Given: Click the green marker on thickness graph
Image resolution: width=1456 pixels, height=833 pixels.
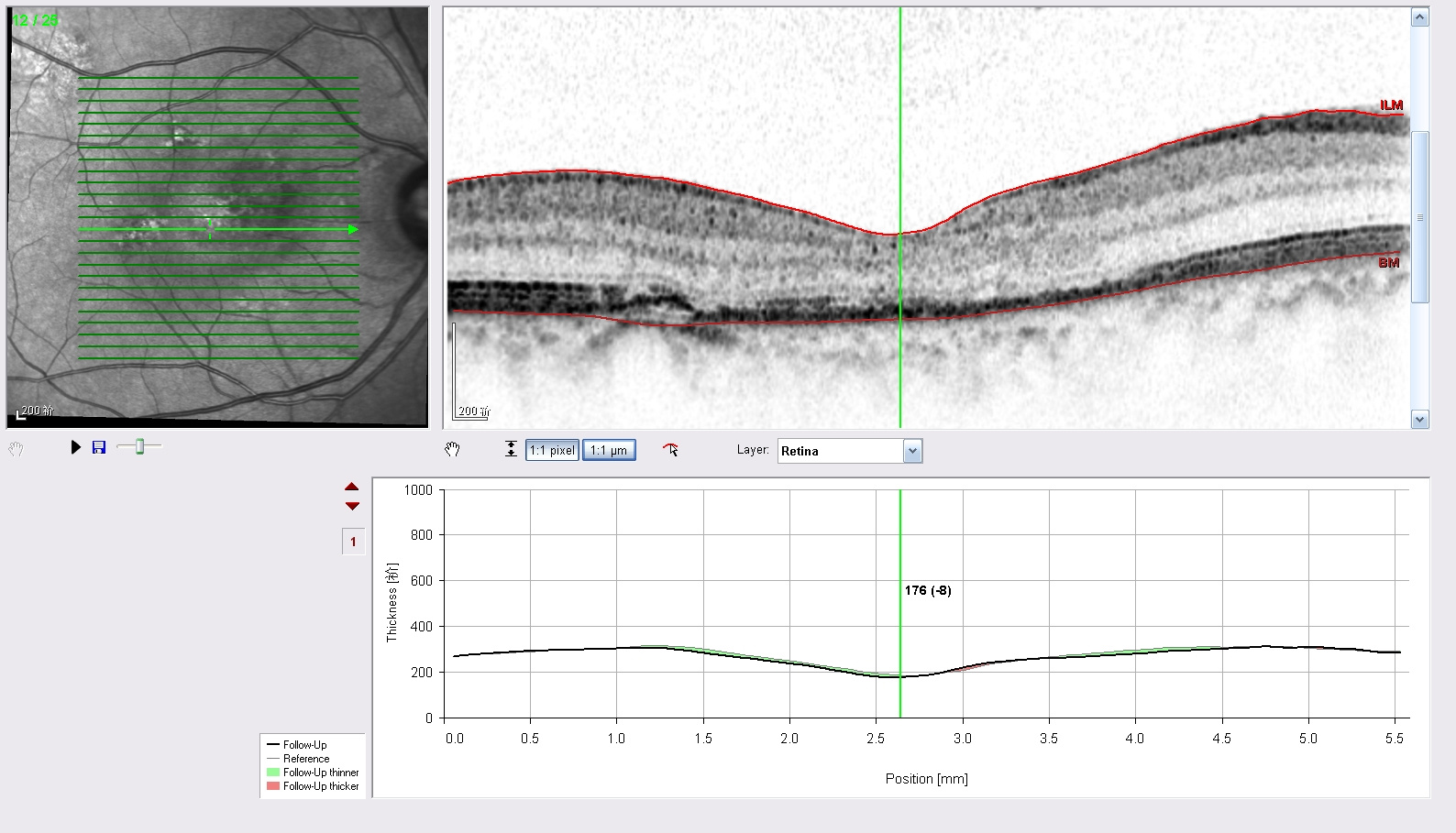Looking at the screenshot, I should tap(900, 603).
